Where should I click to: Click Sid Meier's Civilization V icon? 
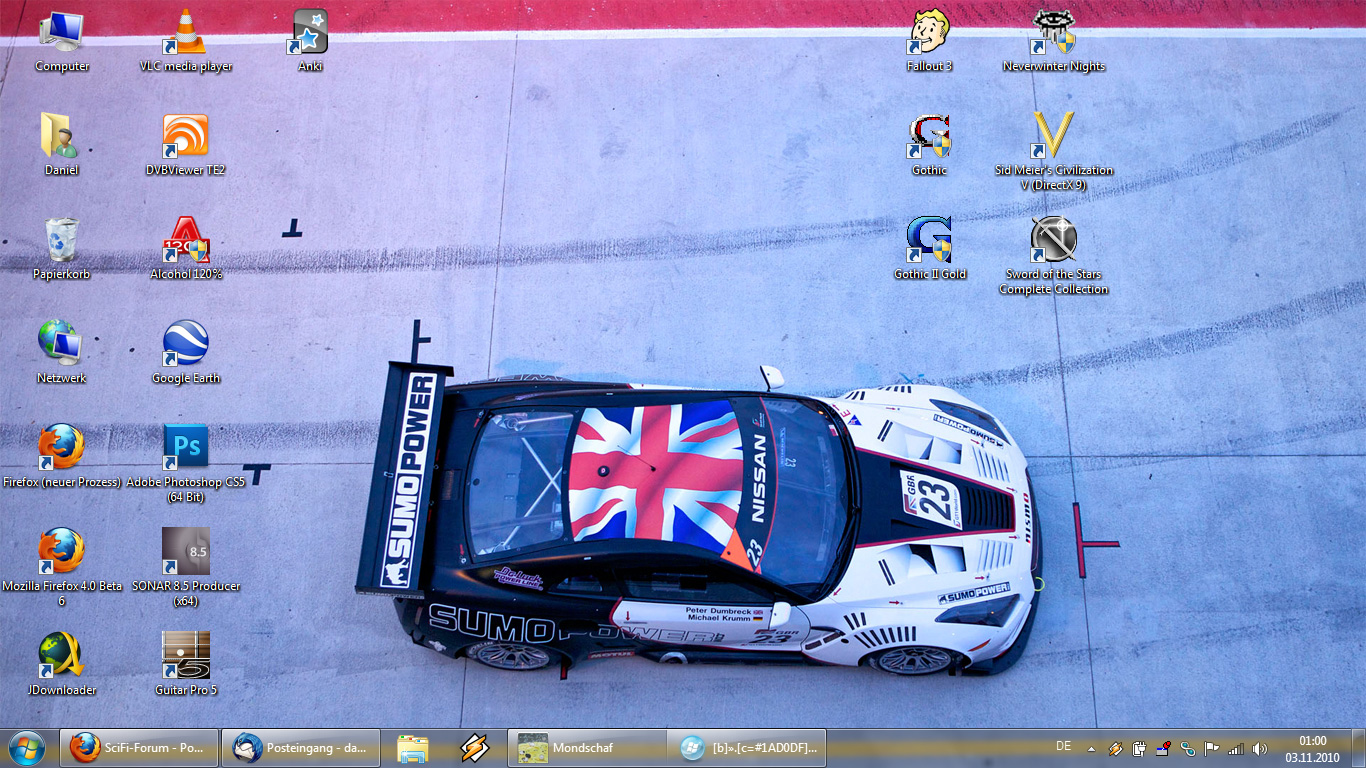[x=1053, y=137]
